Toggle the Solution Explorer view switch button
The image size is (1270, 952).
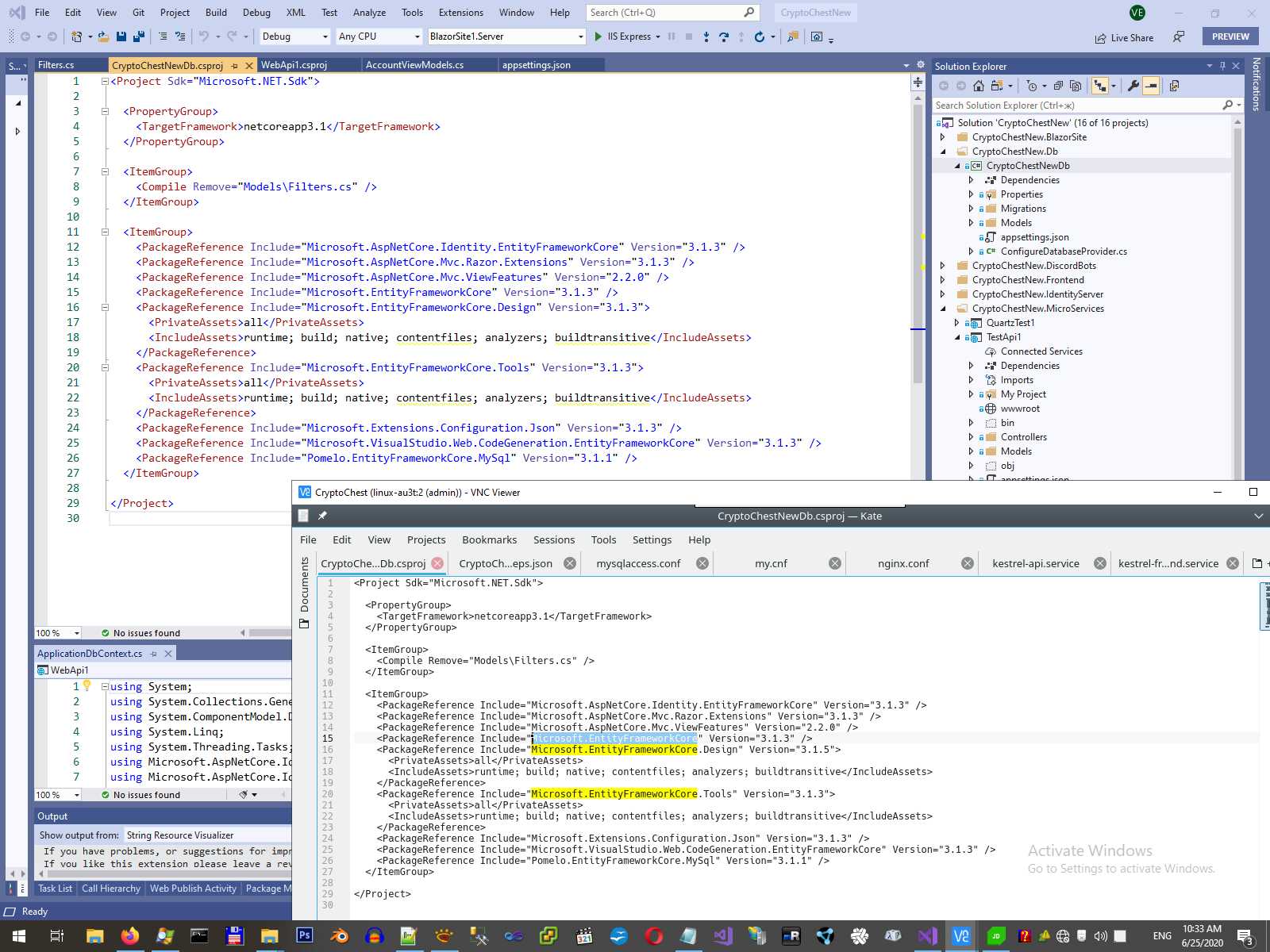(998, 86)
